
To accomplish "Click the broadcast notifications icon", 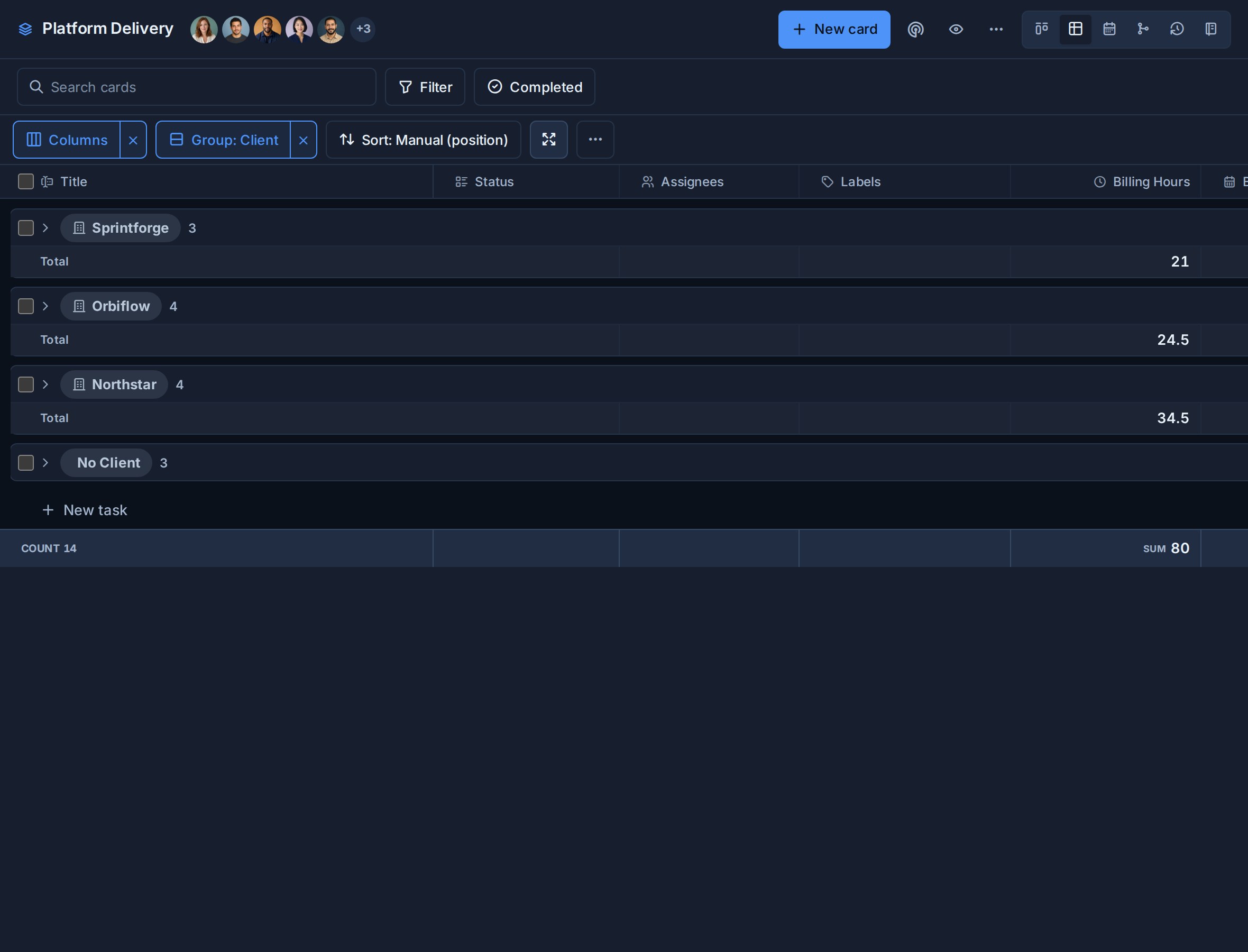I will [915, 29].
